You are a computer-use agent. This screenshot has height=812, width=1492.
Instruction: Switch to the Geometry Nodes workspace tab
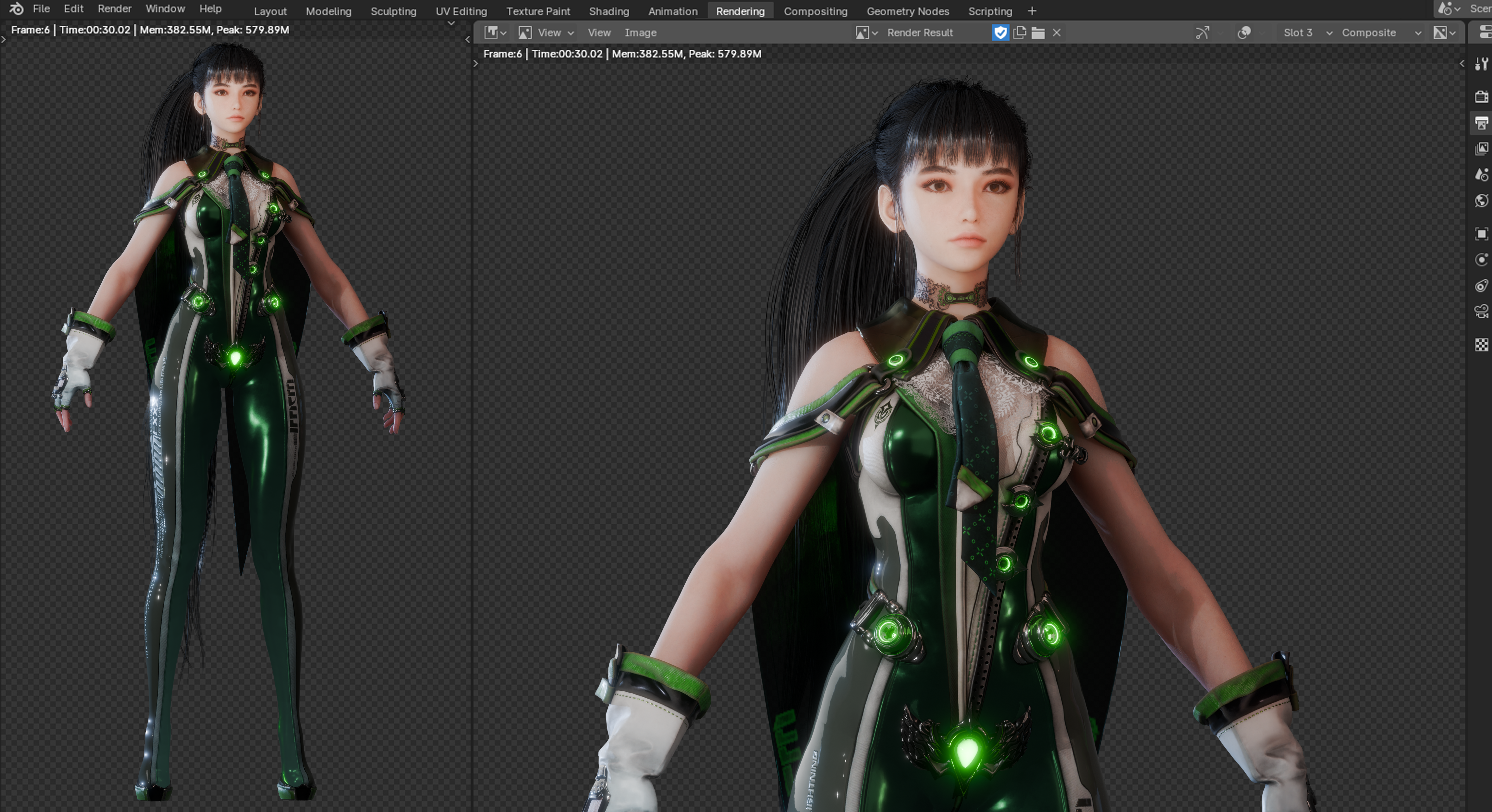pyautogui.click(x=908, y=11)
